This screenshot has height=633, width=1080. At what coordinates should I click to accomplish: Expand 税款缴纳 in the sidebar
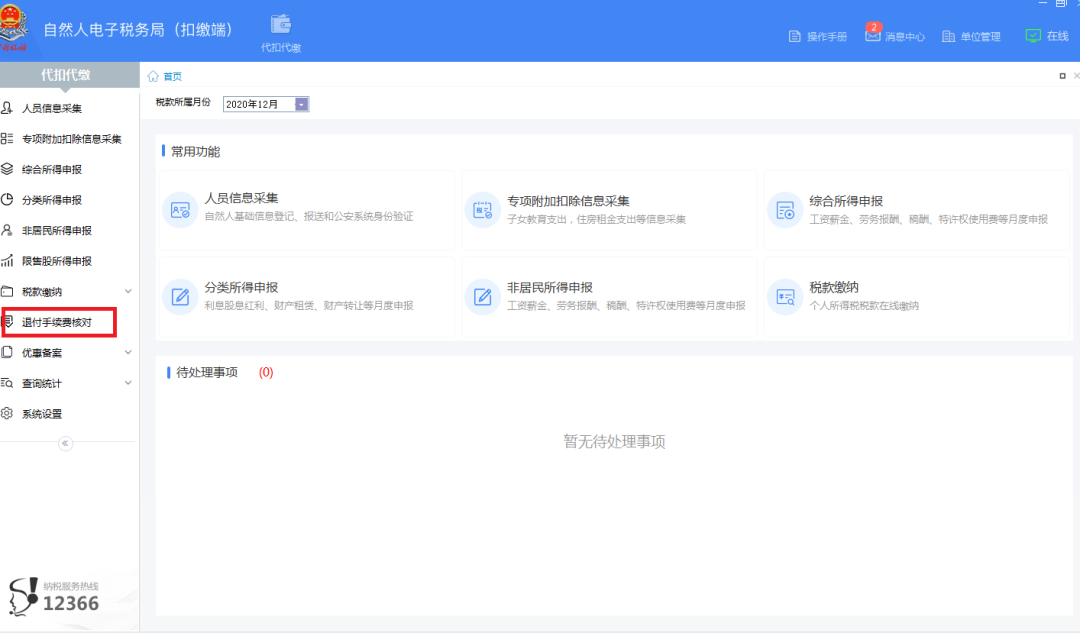pos(128,292)
